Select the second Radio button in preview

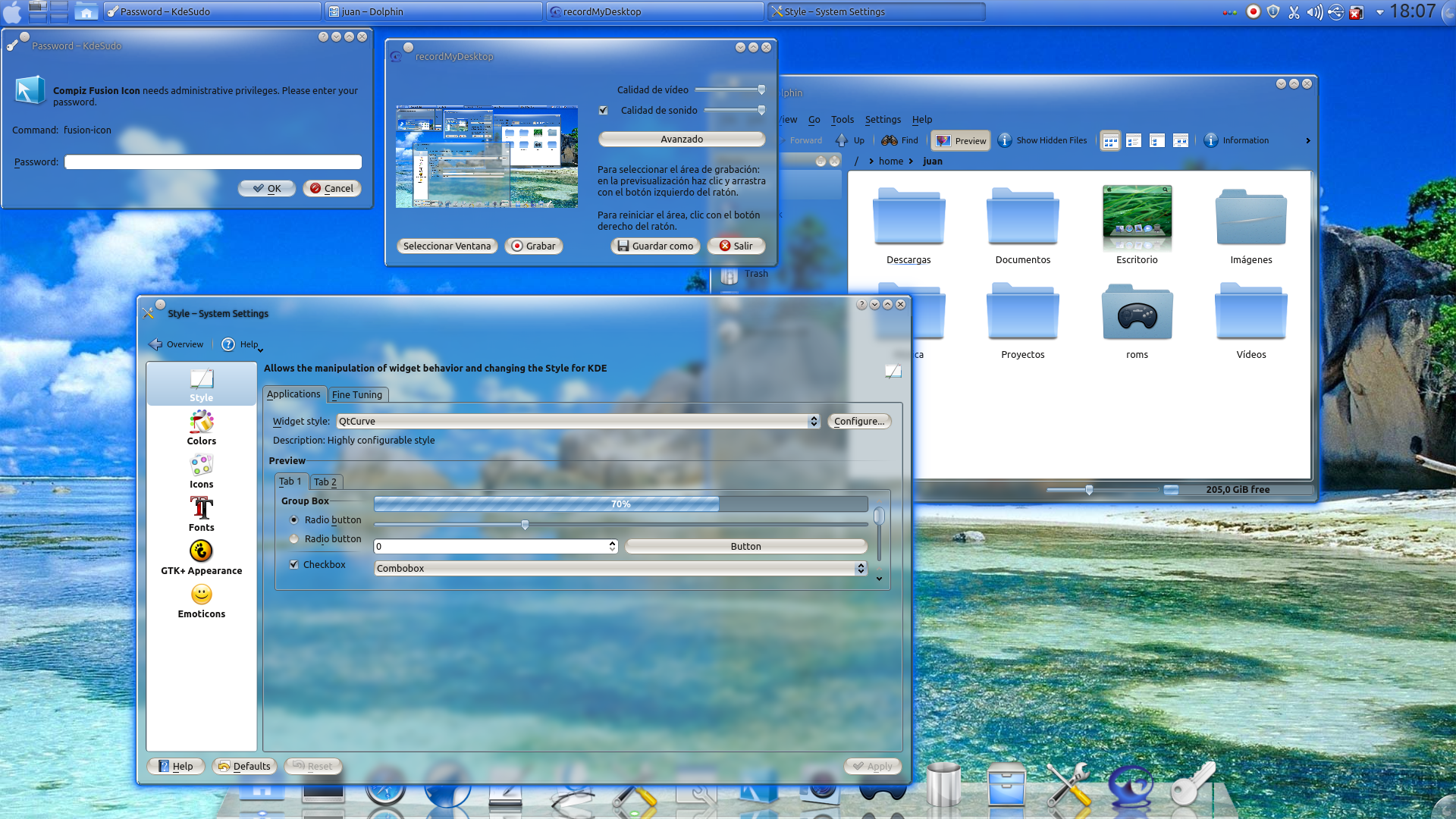[294, 539]
